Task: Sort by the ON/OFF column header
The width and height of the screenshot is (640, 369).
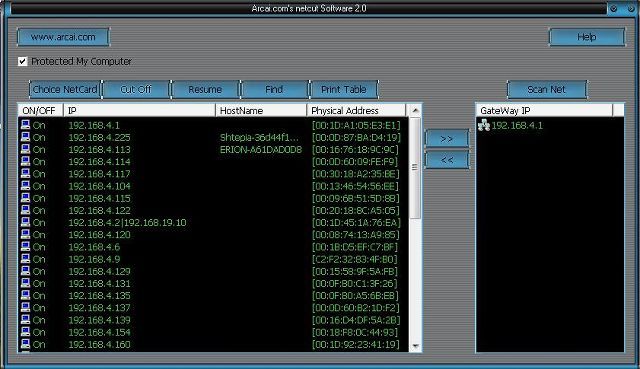Action: tap(40, 111)
